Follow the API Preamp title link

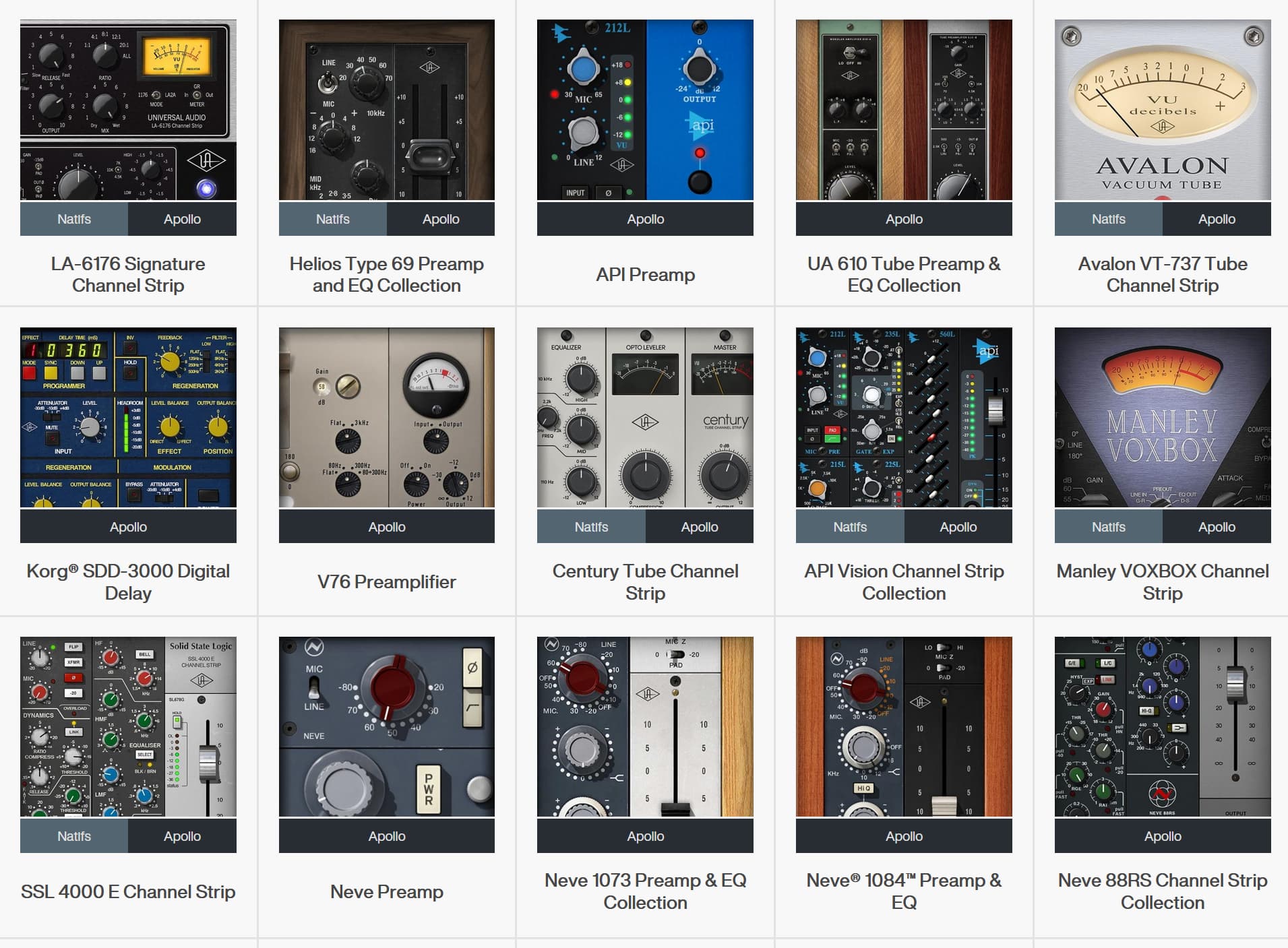click(645, 274)
